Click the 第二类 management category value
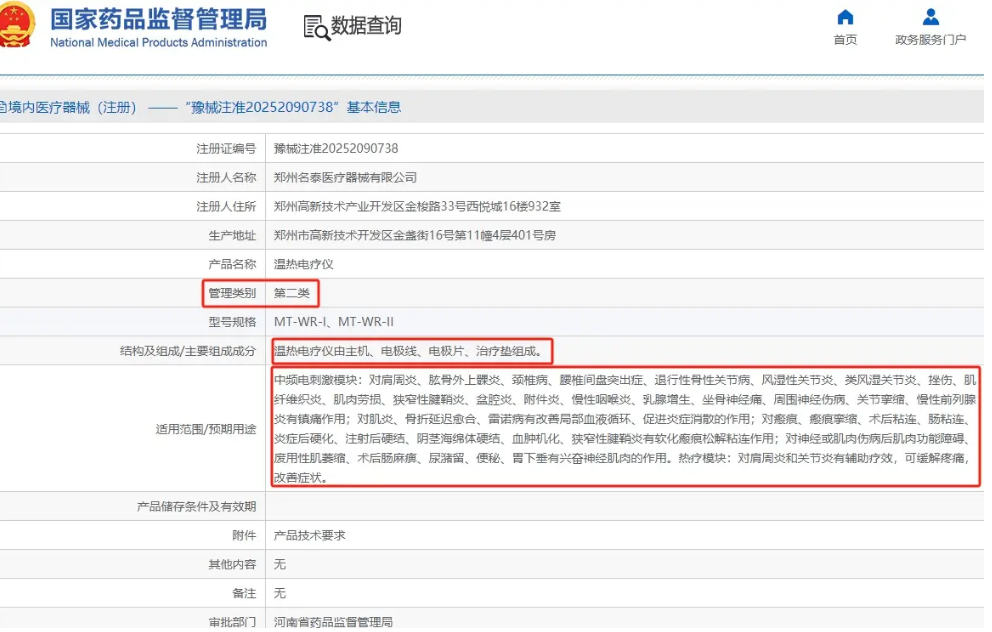The image size is (992, 632). pyautogui.click(x=292, y=293)
